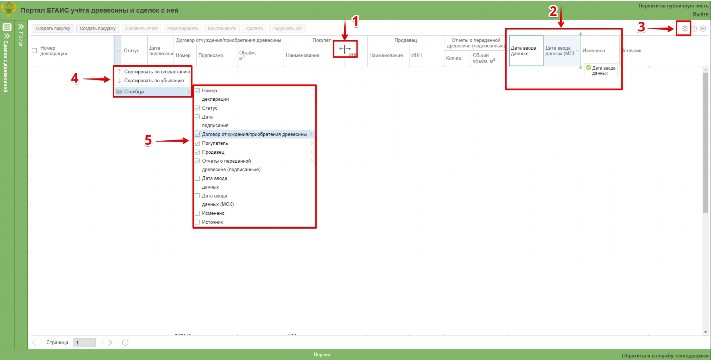Expand 'Отчеты о переданной' submenu arrow
The image size is (711, 360).
tap(312, 161)
